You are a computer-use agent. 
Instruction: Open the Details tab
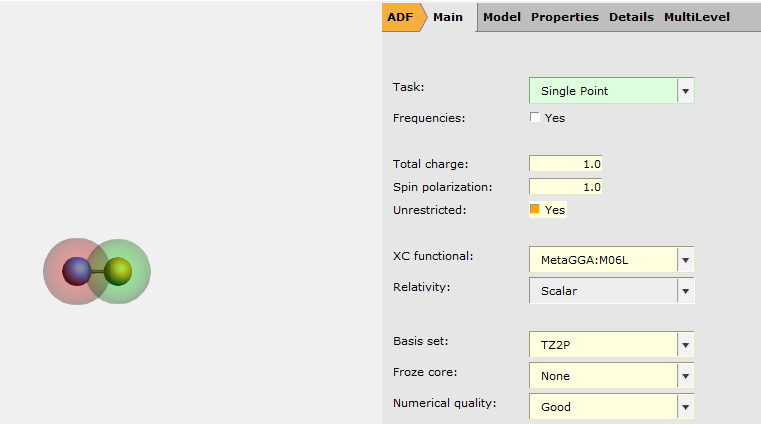[x=631, y=17]
